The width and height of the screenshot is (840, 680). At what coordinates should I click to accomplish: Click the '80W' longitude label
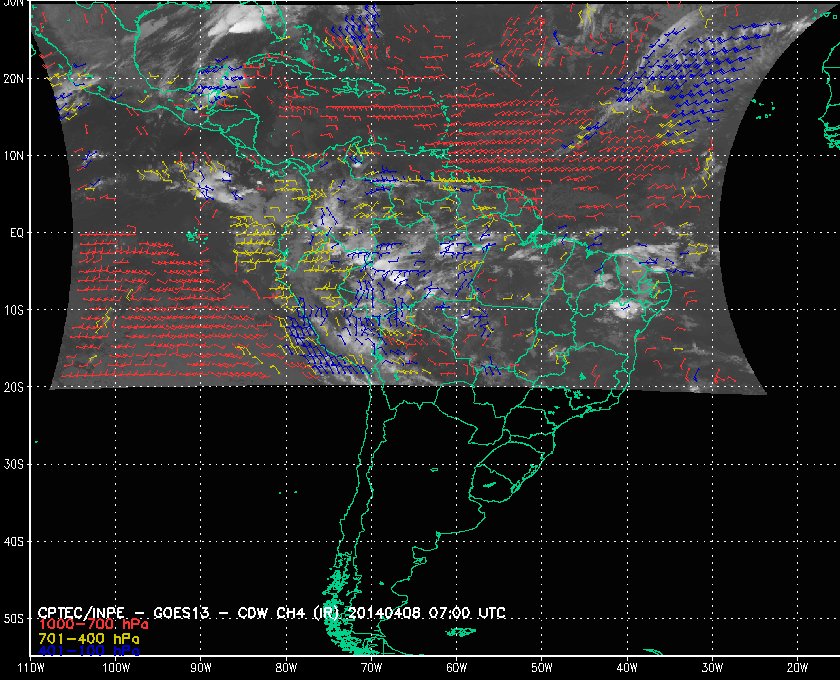[x=286, y=668]
